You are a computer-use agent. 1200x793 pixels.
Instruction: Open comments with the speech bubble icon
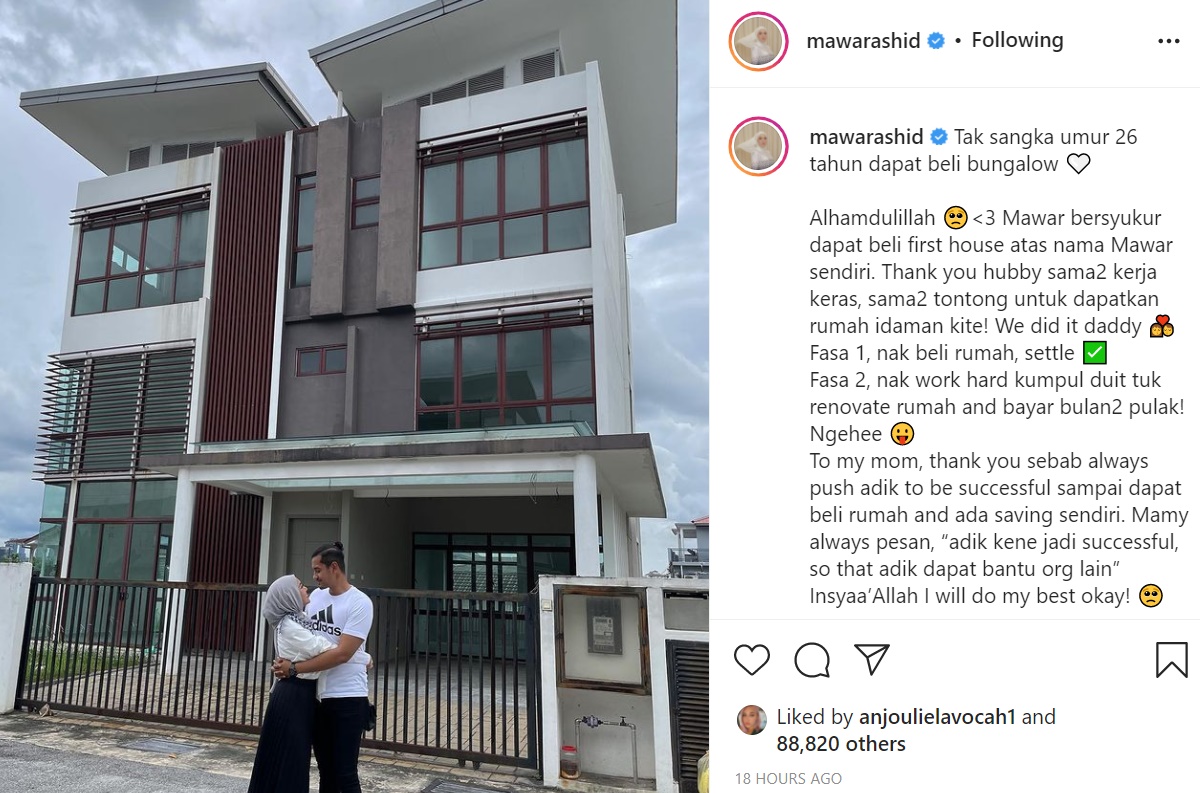tap(812, 659)
